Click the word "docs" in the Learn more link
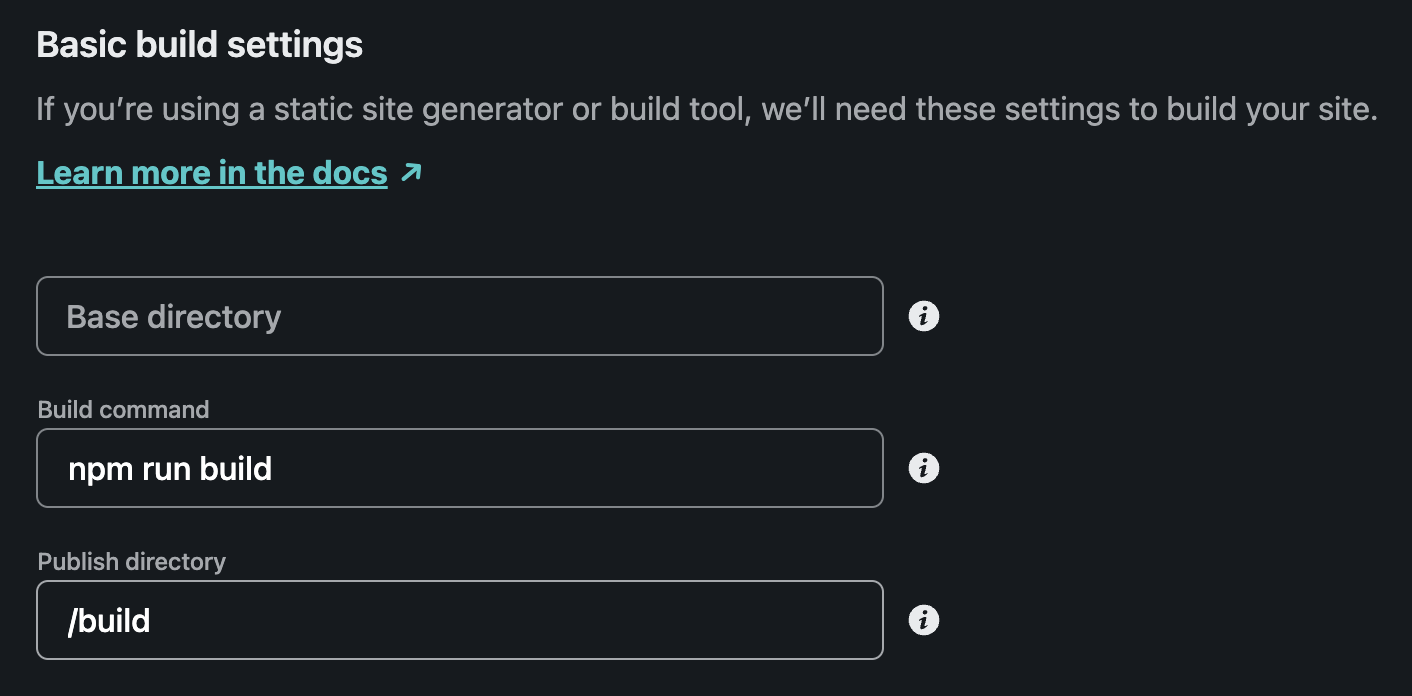This screenshot has width=1412, height=696. coord(349,173)
